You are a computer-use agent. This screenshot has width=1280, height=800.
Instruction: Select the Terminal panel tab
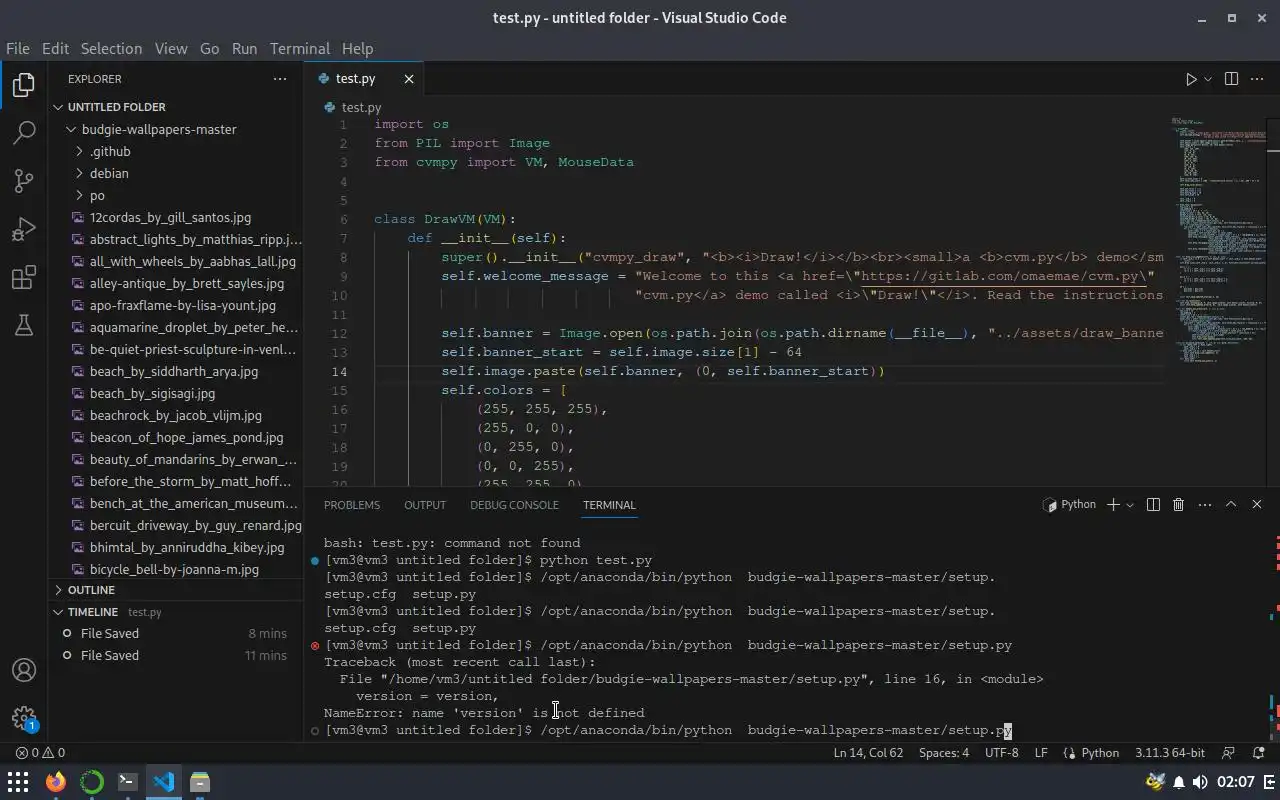pos(609,505)
